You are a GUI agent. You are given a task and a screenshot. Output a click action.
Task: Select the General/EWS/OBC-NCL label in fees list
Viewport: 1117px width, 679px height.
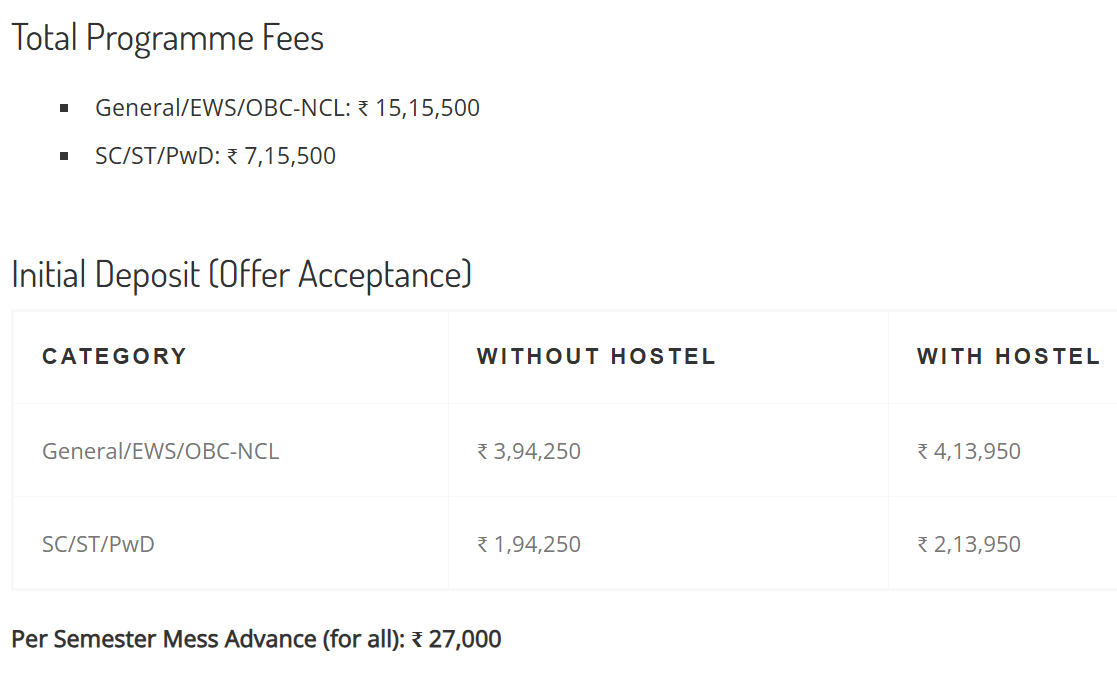(222, 108)
